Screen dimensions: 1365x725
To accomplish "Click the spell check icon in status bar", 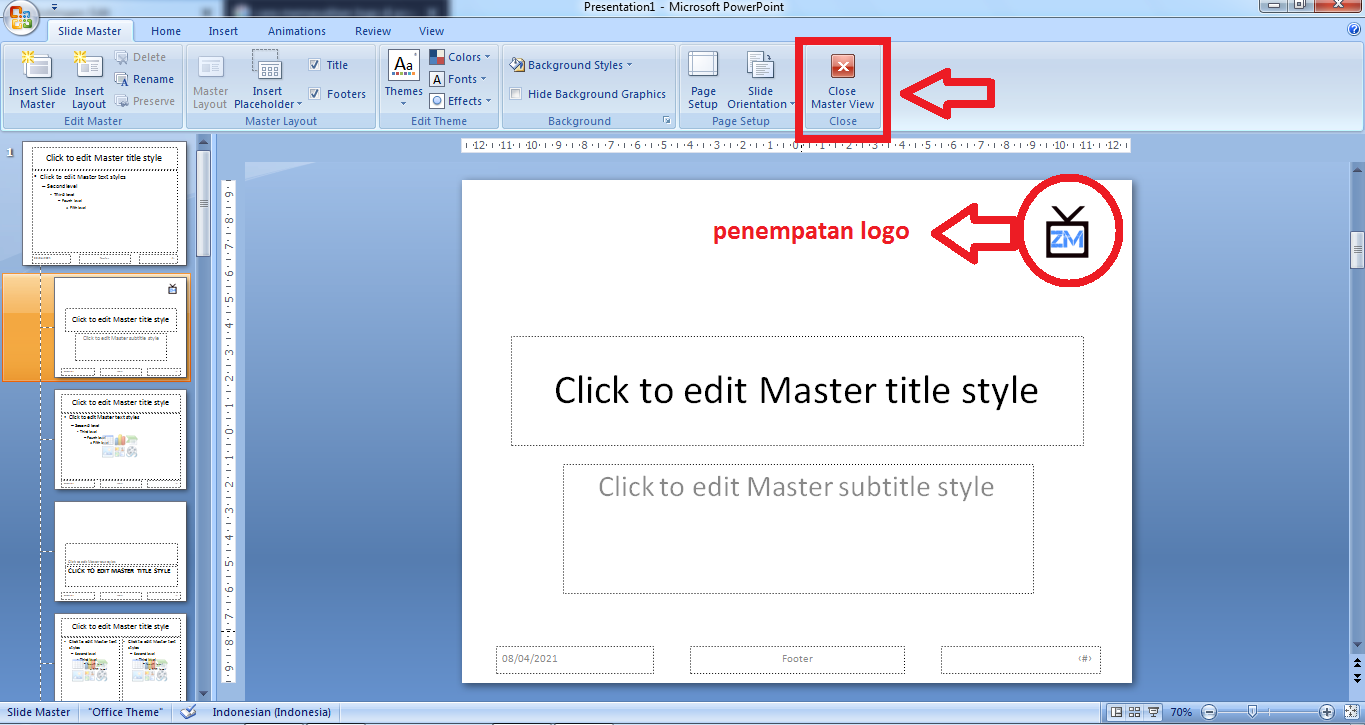I will [188, 712].
